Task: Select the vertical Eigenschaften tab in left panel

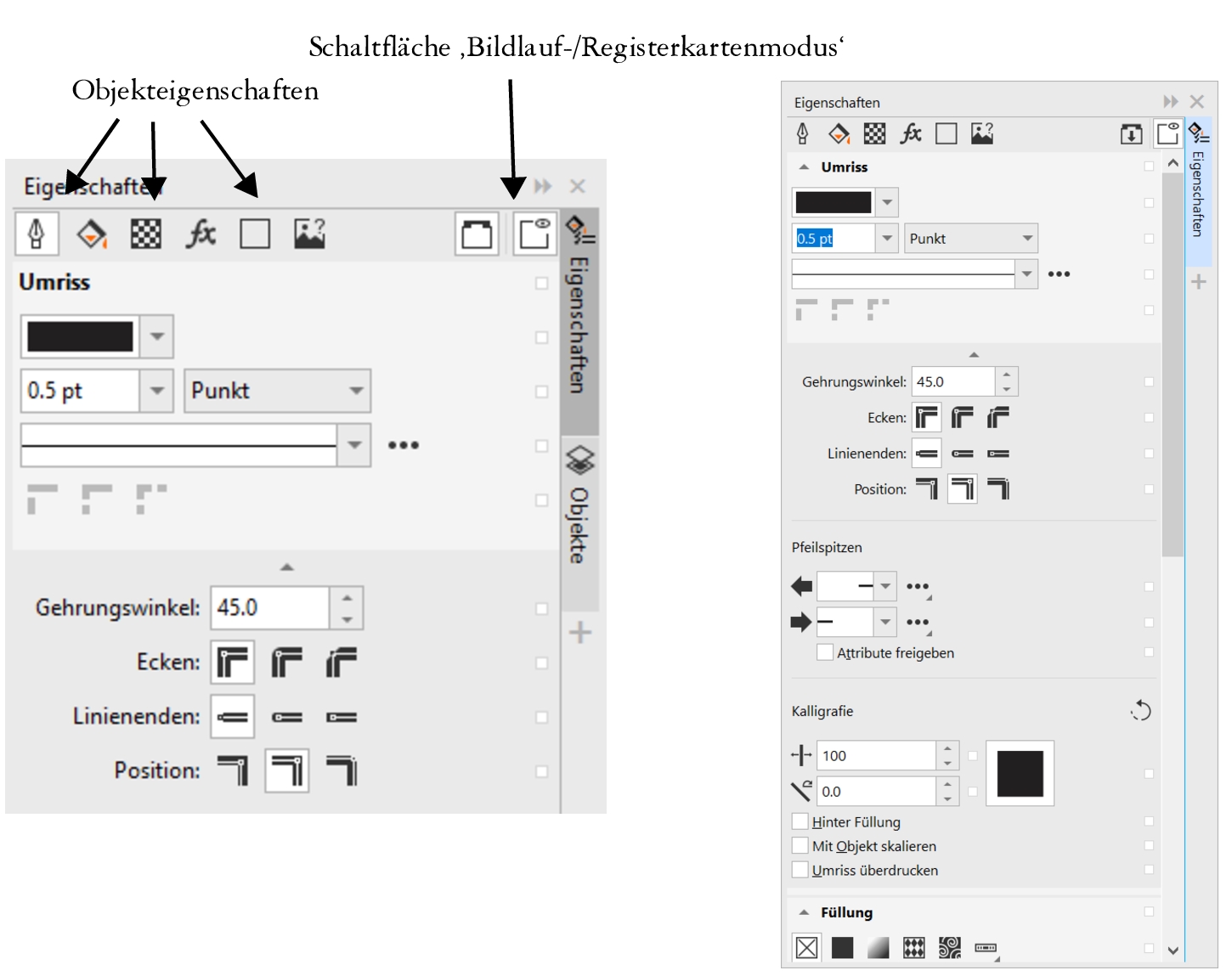Action: 579,323
